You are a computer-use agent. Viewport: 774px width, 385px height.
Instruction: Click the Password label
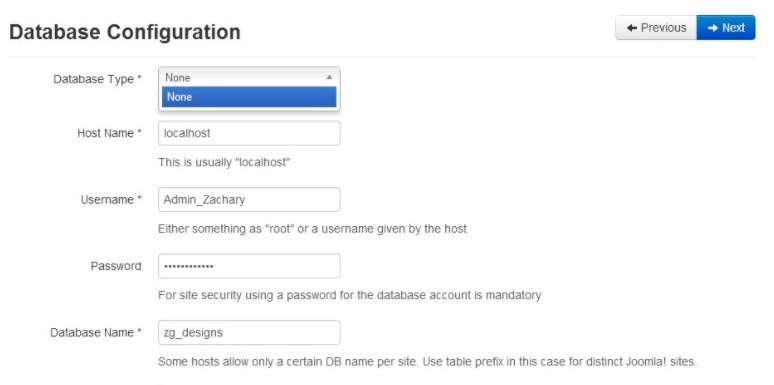pyautogui.click(x=116, y=266)
